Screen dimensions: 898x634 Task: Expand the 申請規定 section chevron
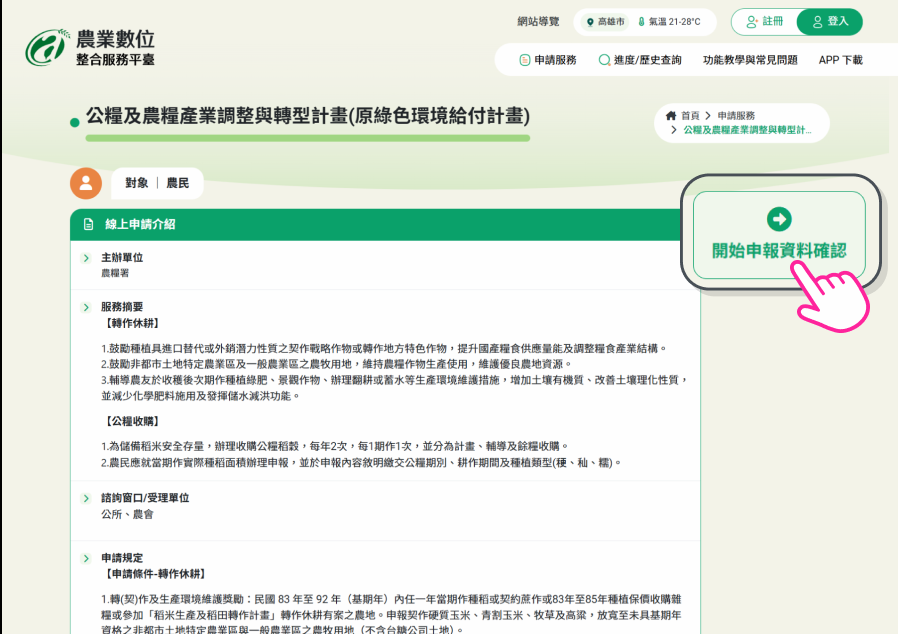pyautogui.click(x=87, y=558)
